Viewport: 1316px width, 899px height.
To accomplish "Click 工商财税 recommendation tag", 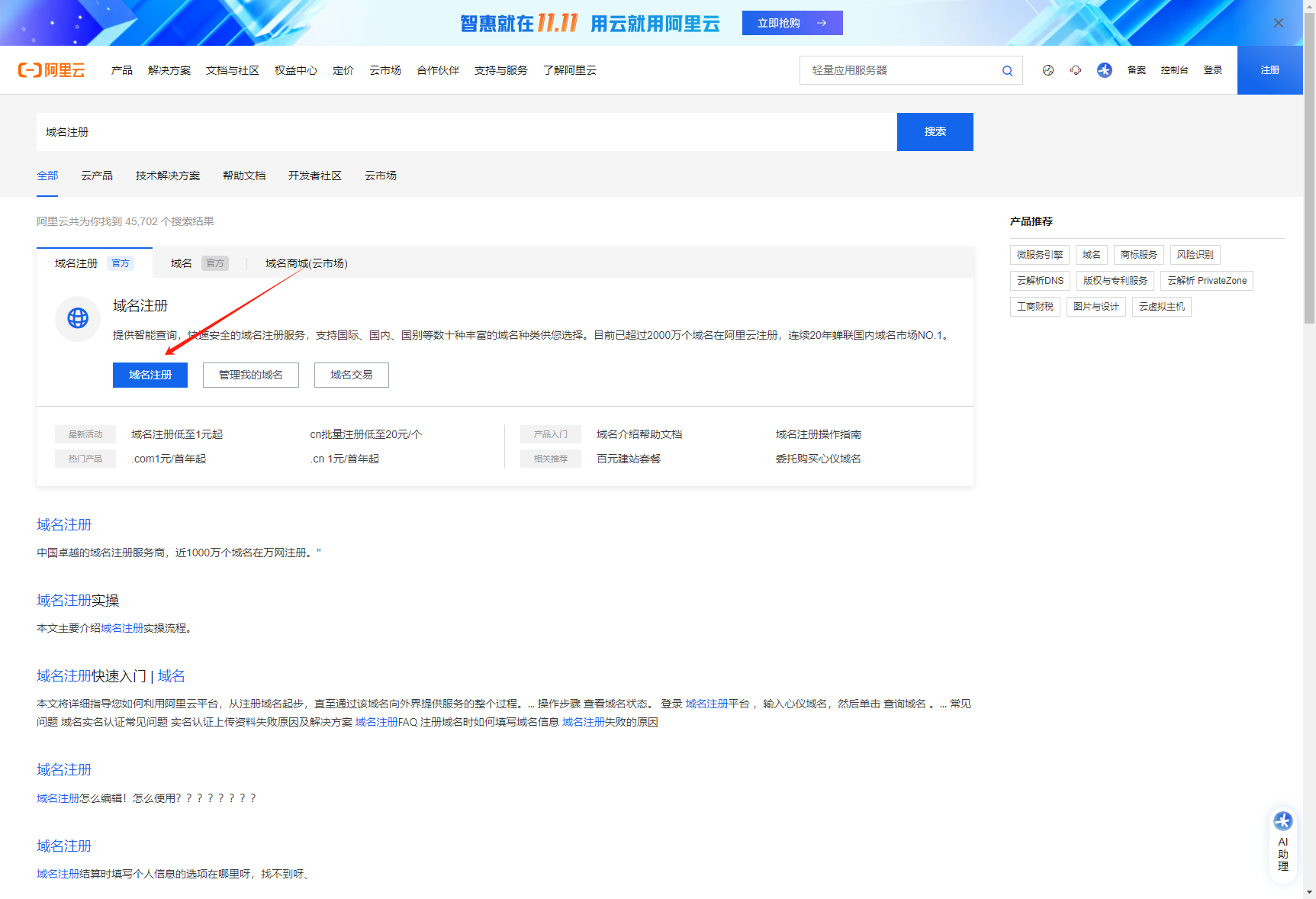I will coord(1035,307).
